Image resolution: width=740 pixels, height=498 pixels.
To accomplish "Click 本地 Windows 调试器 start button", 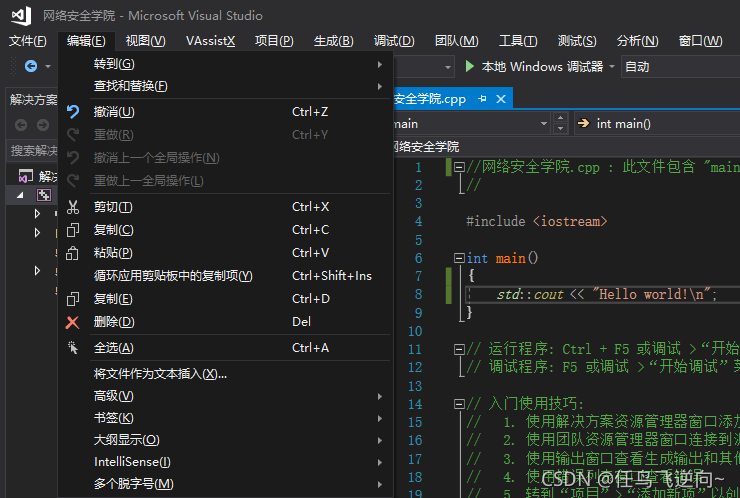I will [534, 67].
